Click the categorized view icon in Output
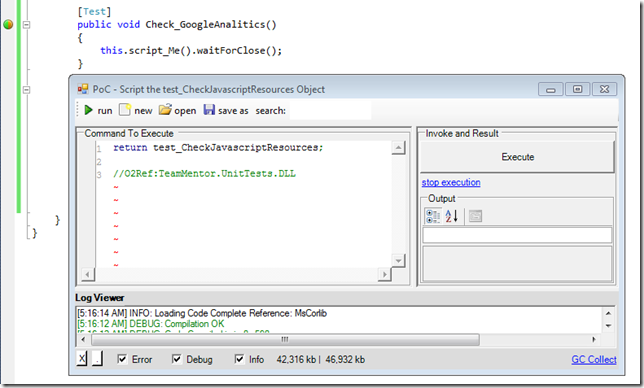 point(433,216)
